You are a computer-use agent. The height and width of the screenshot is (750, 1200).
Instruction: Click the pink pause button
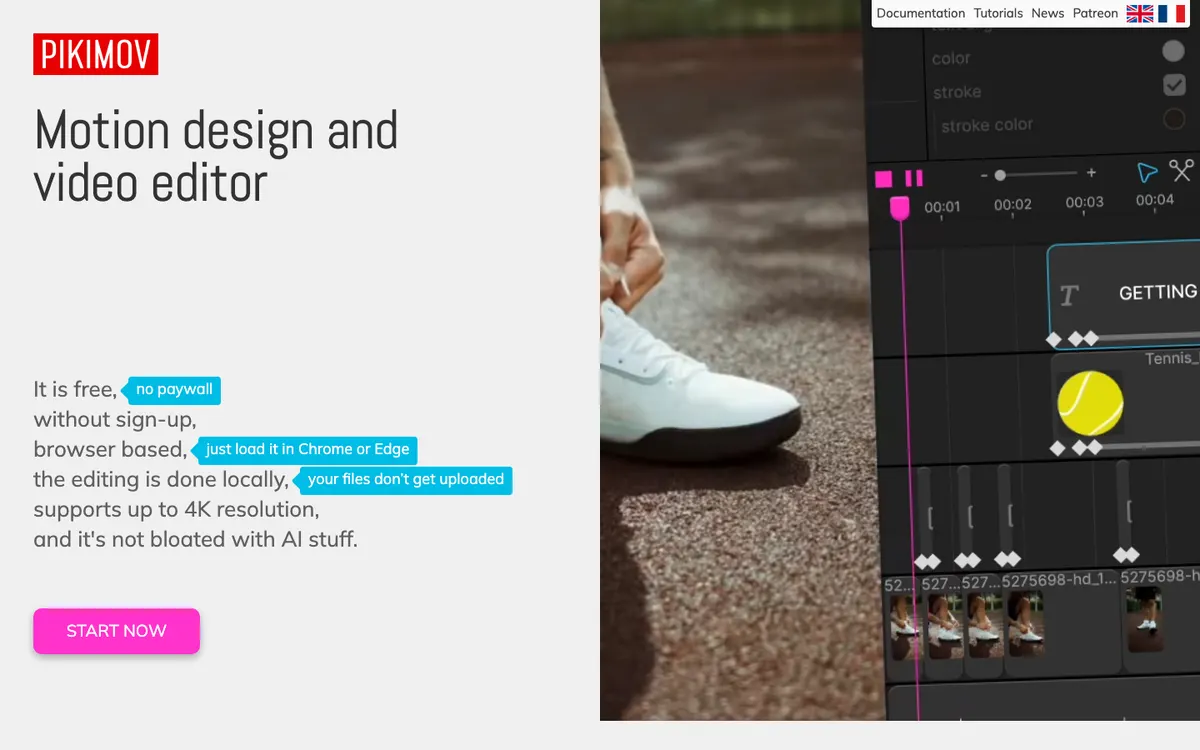(914, 179)
